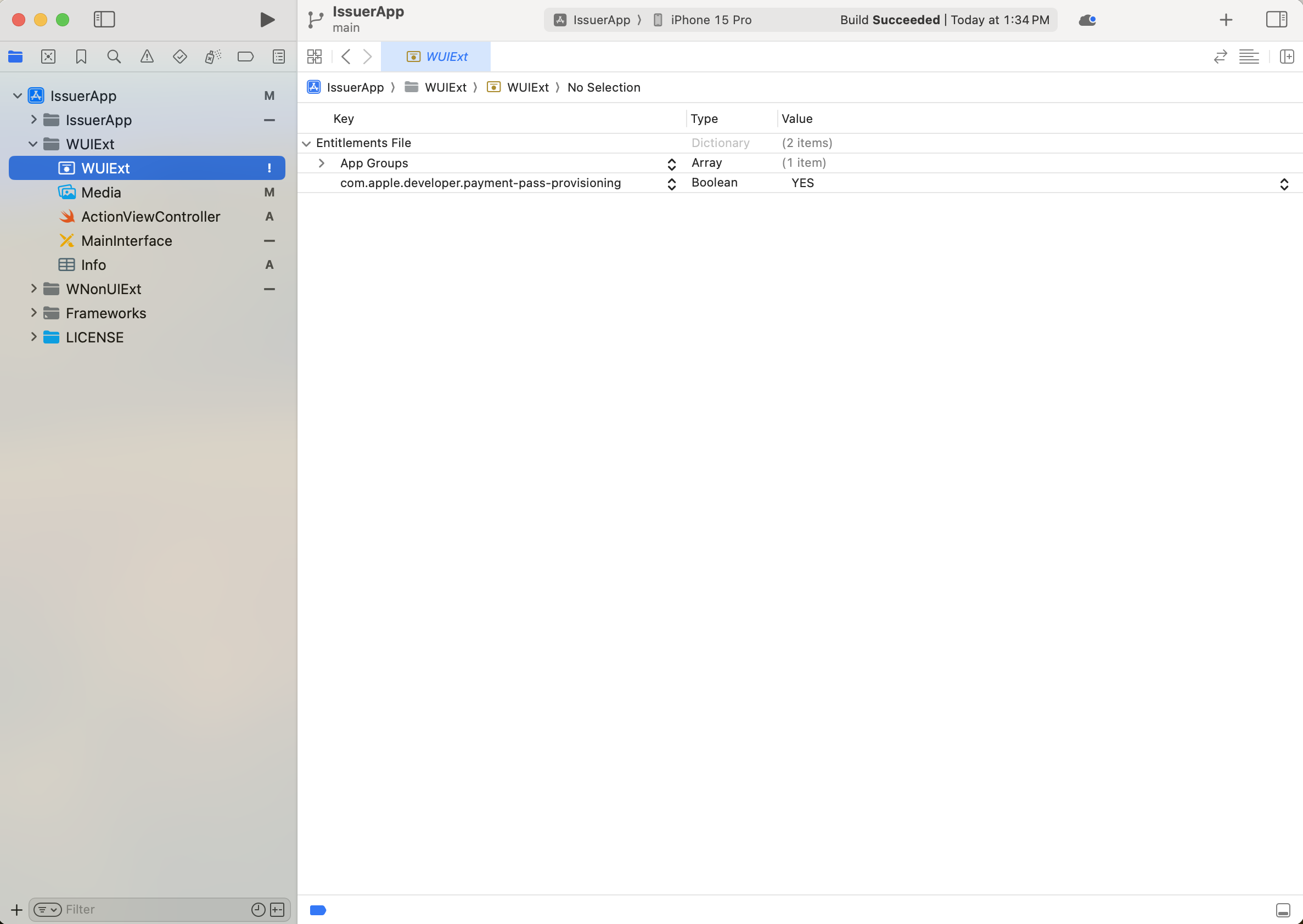Show only source-controlled files filter
The image size is (1303, 924).
pyautogui.click(x=277, y=909)
